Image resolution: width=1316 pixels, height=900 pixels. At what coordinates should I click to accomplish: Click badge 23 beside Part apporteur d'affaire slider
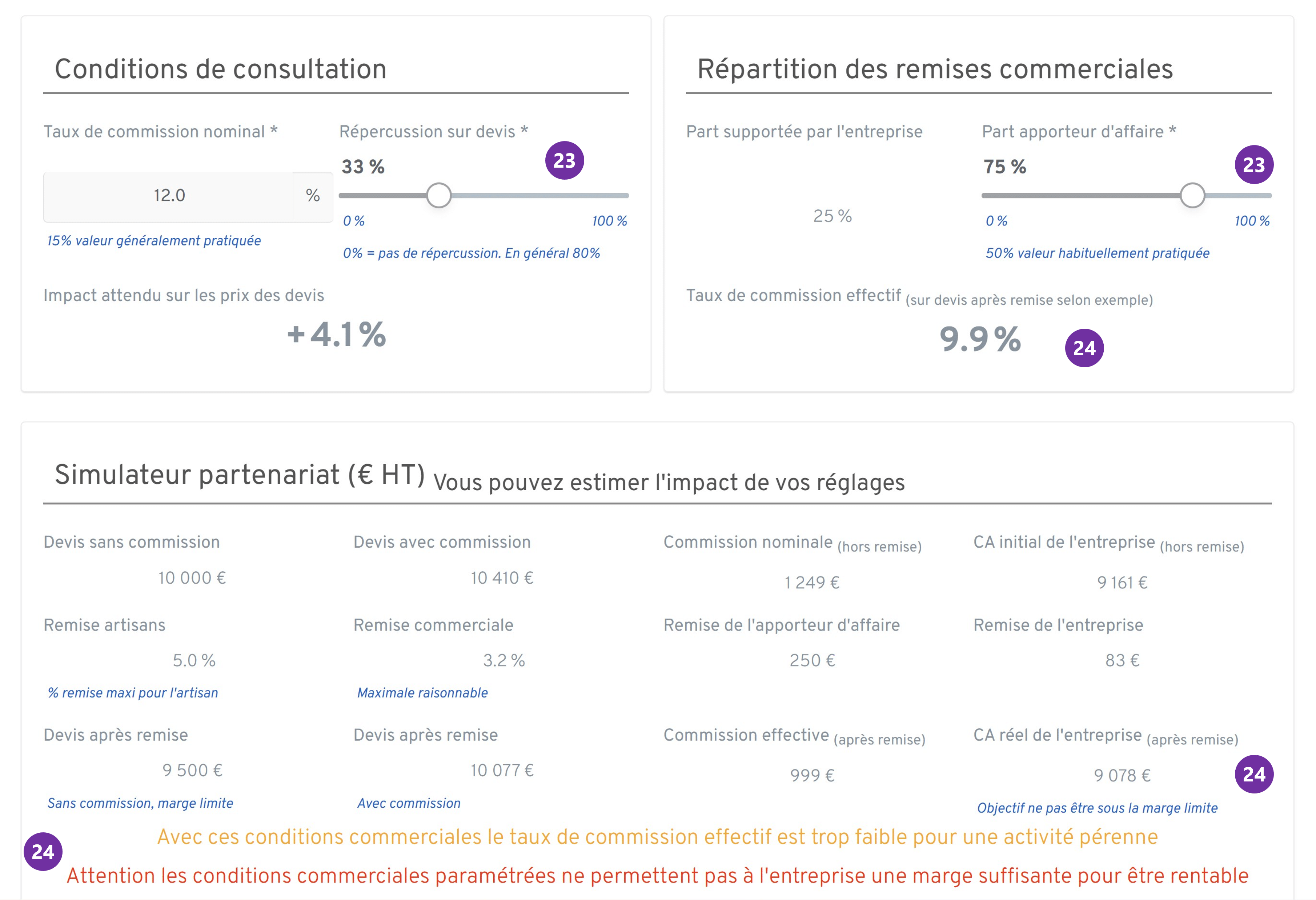1253,165
